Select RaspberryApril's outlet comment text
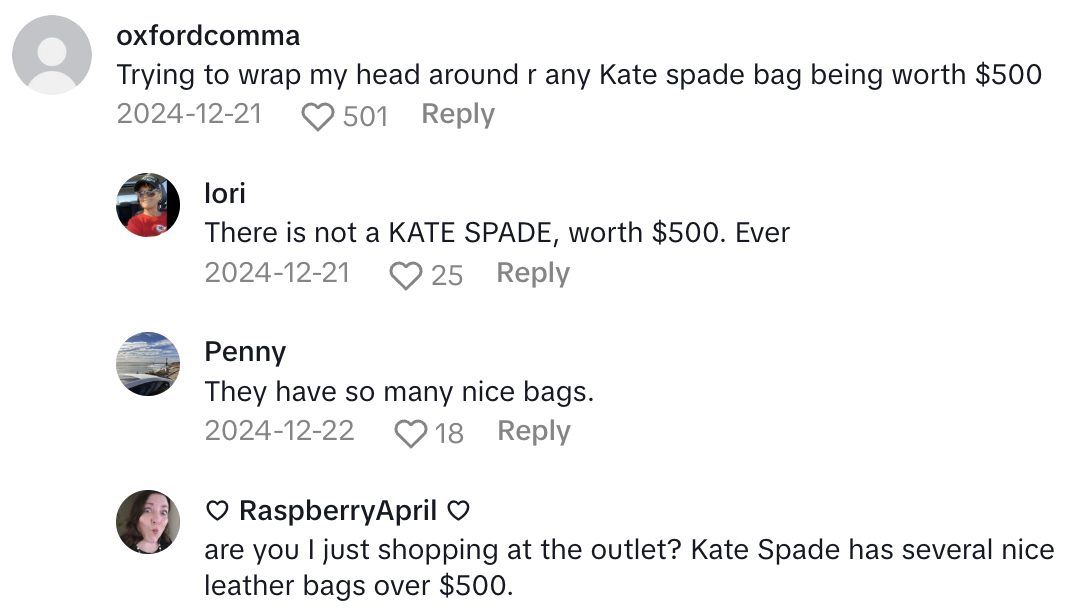 [628, 567]
